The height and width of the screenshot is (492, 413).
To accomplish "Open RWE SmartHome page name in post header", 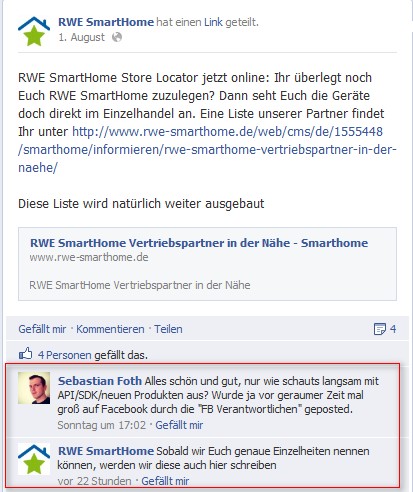I will click(x=106, y=22).
